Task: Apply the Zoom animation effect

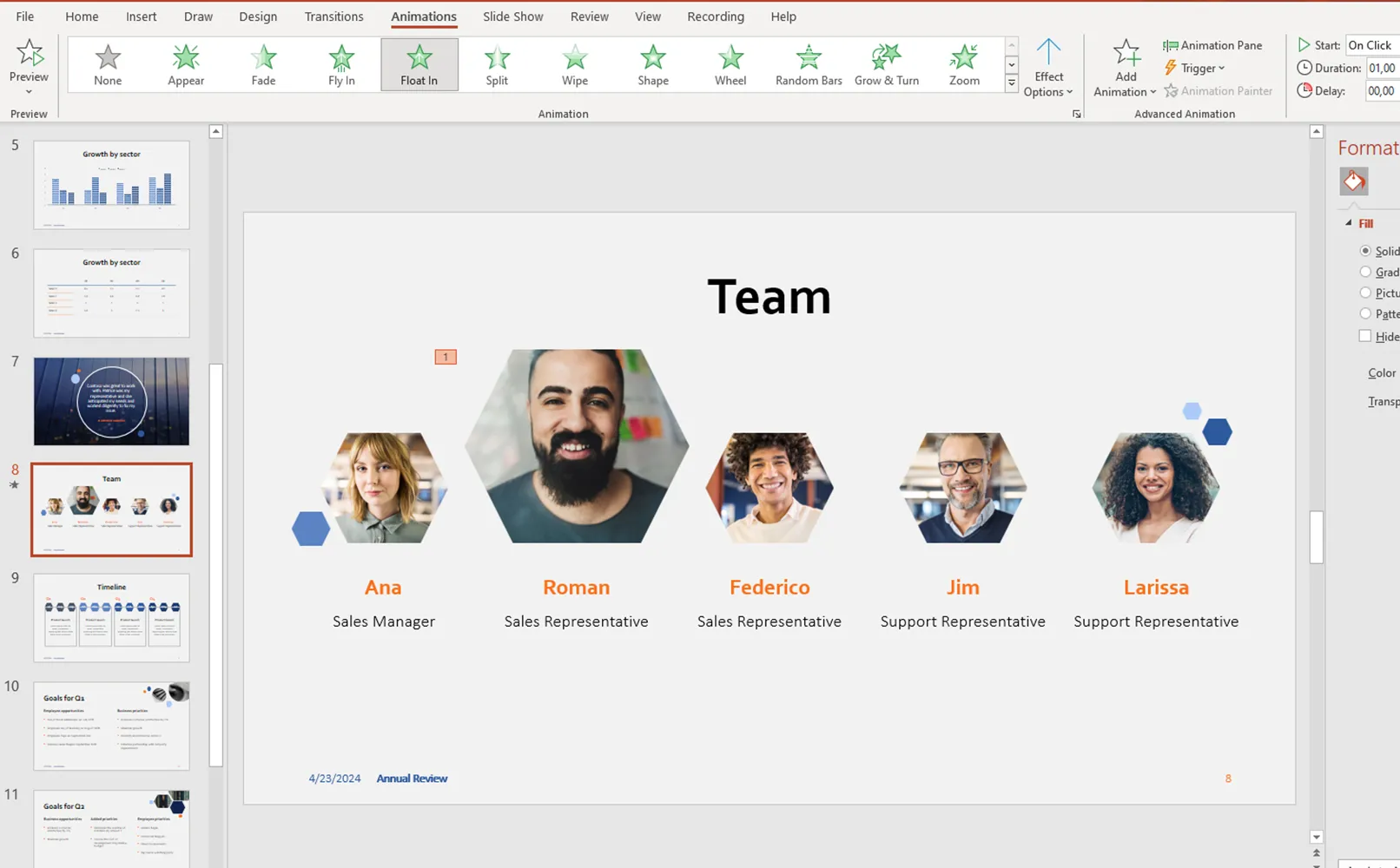Action: point(964,65)
